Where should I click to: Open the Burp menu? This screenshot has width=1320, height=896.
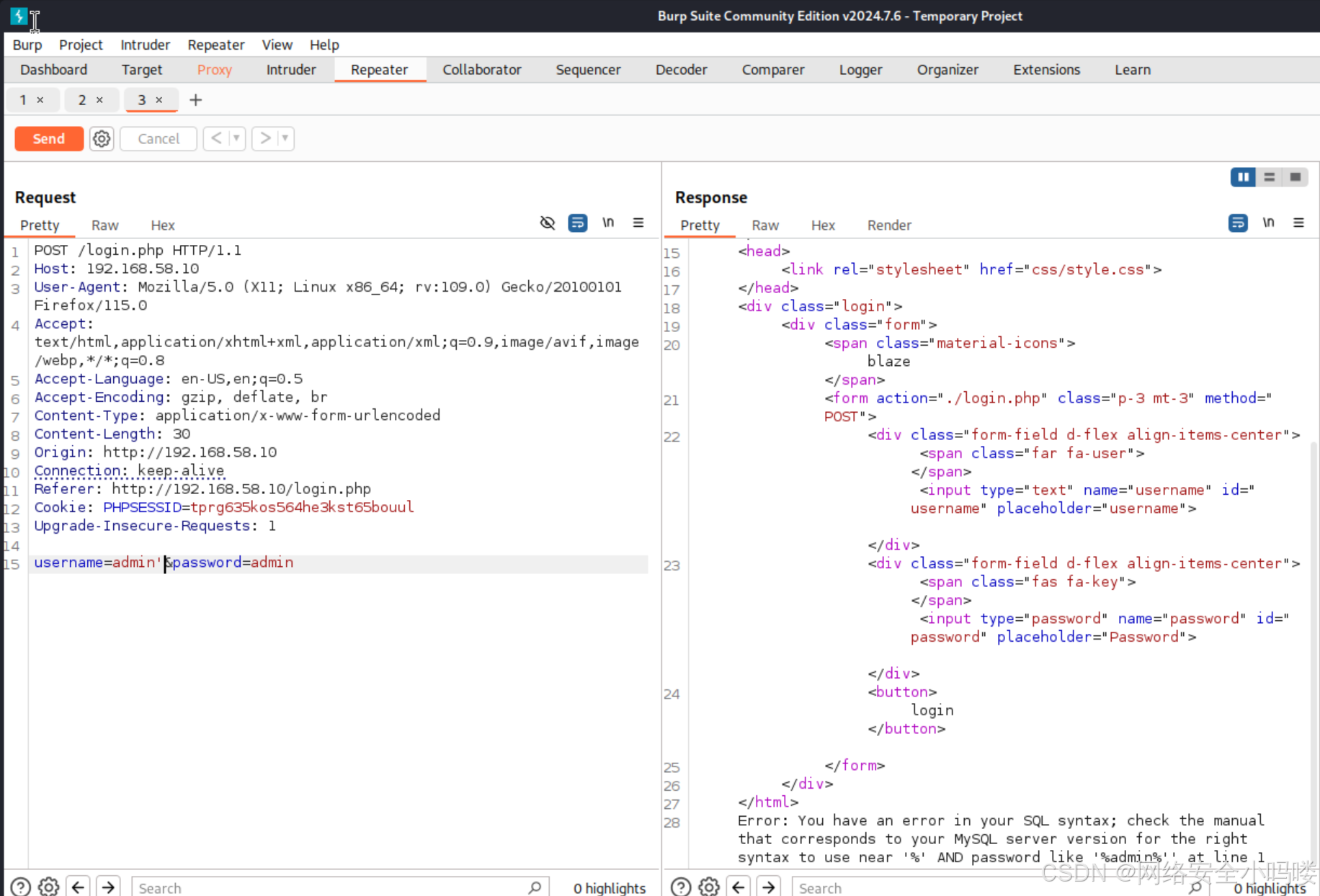tap(27, 45)
